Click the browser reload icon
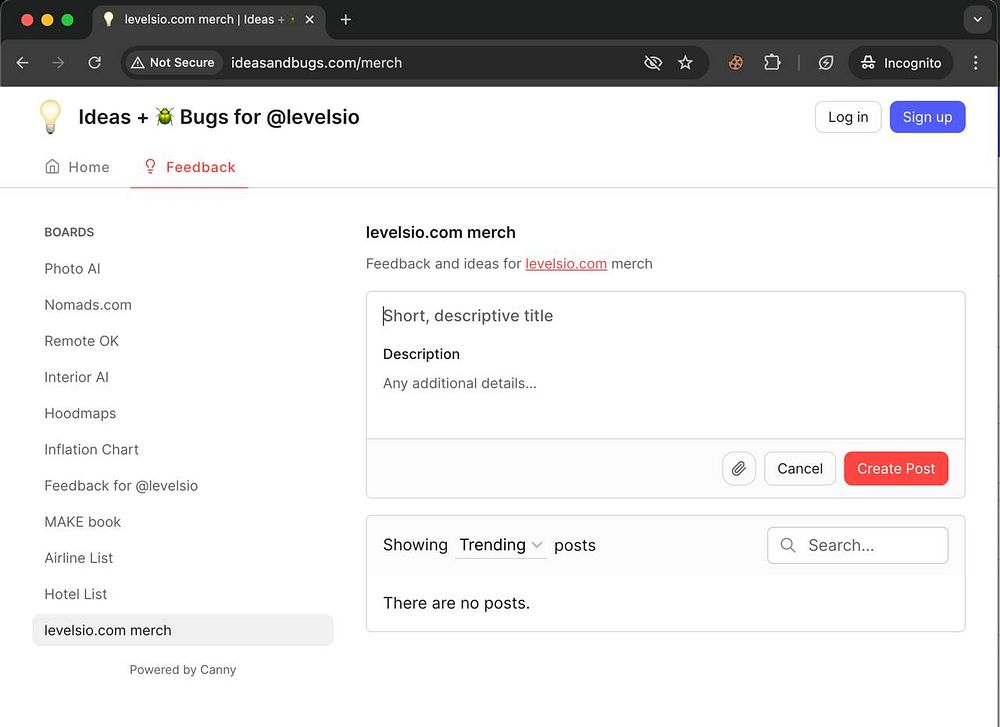Viewport: 1000px width, 727px height. [94, 63]
